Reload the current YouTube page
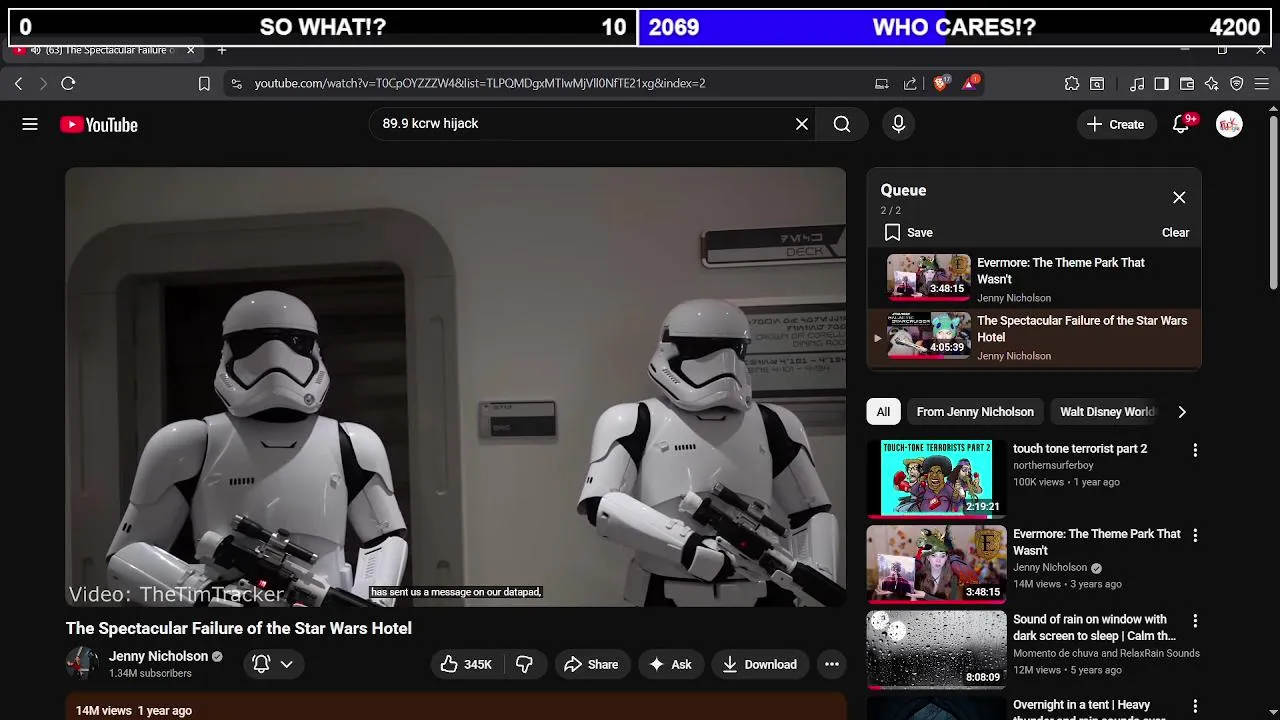Viewport: 1280px width, 720px height. point(68,84)
